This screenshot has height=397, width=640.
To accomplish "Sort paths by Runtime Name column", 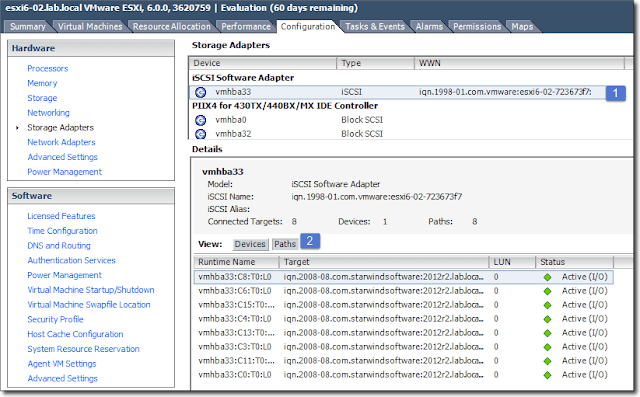I will pyautogui.click(x=236, y=262).
